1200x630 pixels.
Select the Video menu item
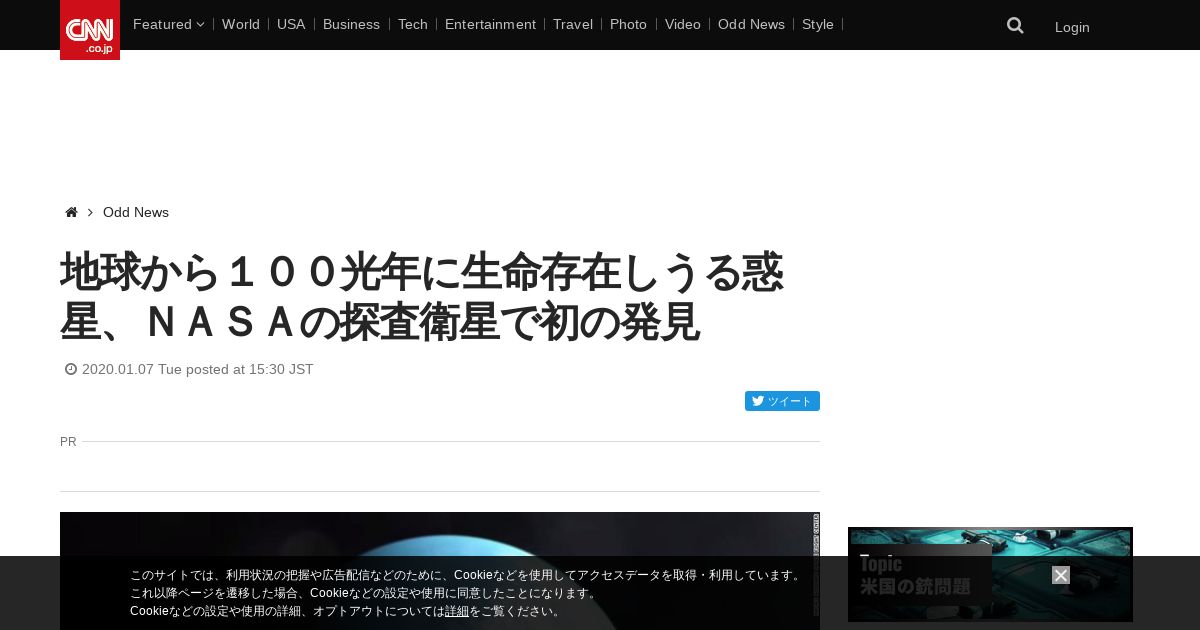point(683,24)
